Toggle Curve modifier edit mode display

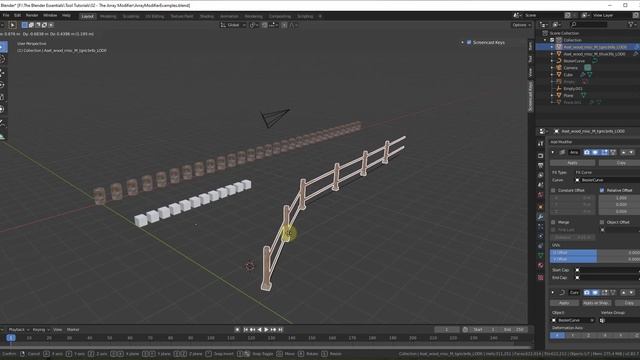604,293
